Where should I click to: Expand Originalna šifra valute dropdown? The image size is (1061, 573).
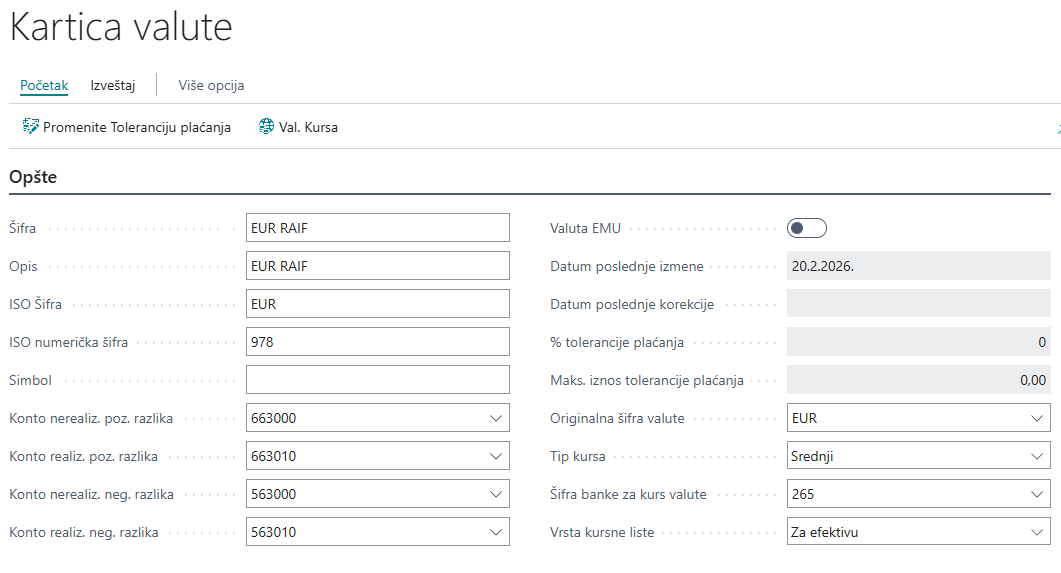1037,418
